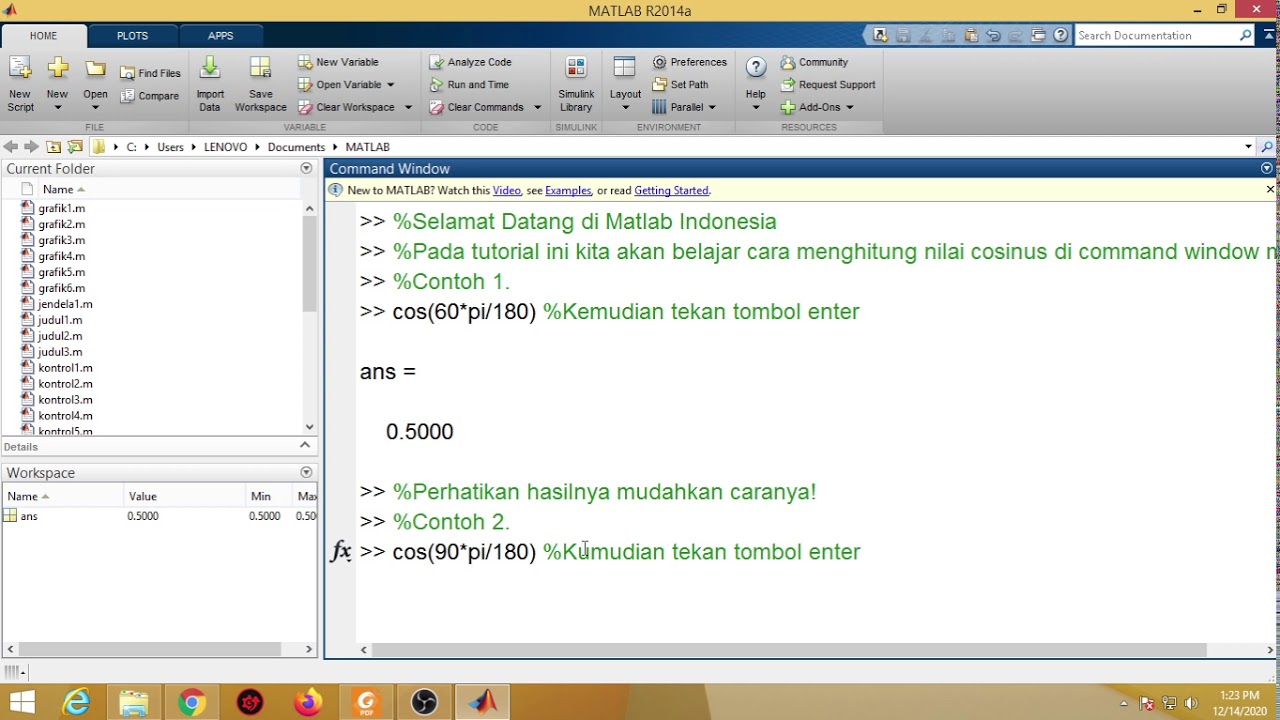Open Firefox from the taskbar
The width and height of the screenshot is (1280, 720).
[x=308, y=702]
